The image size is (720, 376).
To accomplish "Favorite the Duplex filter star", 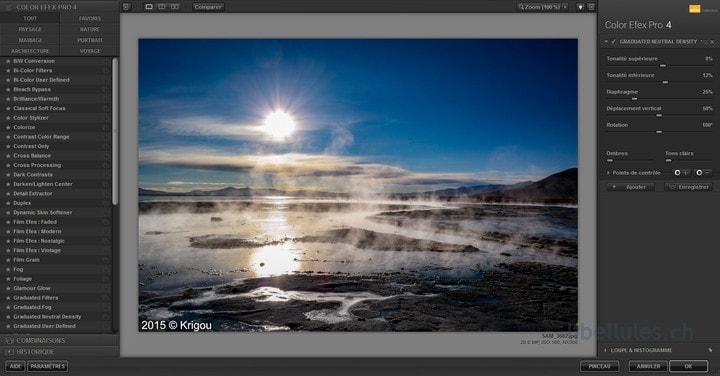I will coord(8,203).
